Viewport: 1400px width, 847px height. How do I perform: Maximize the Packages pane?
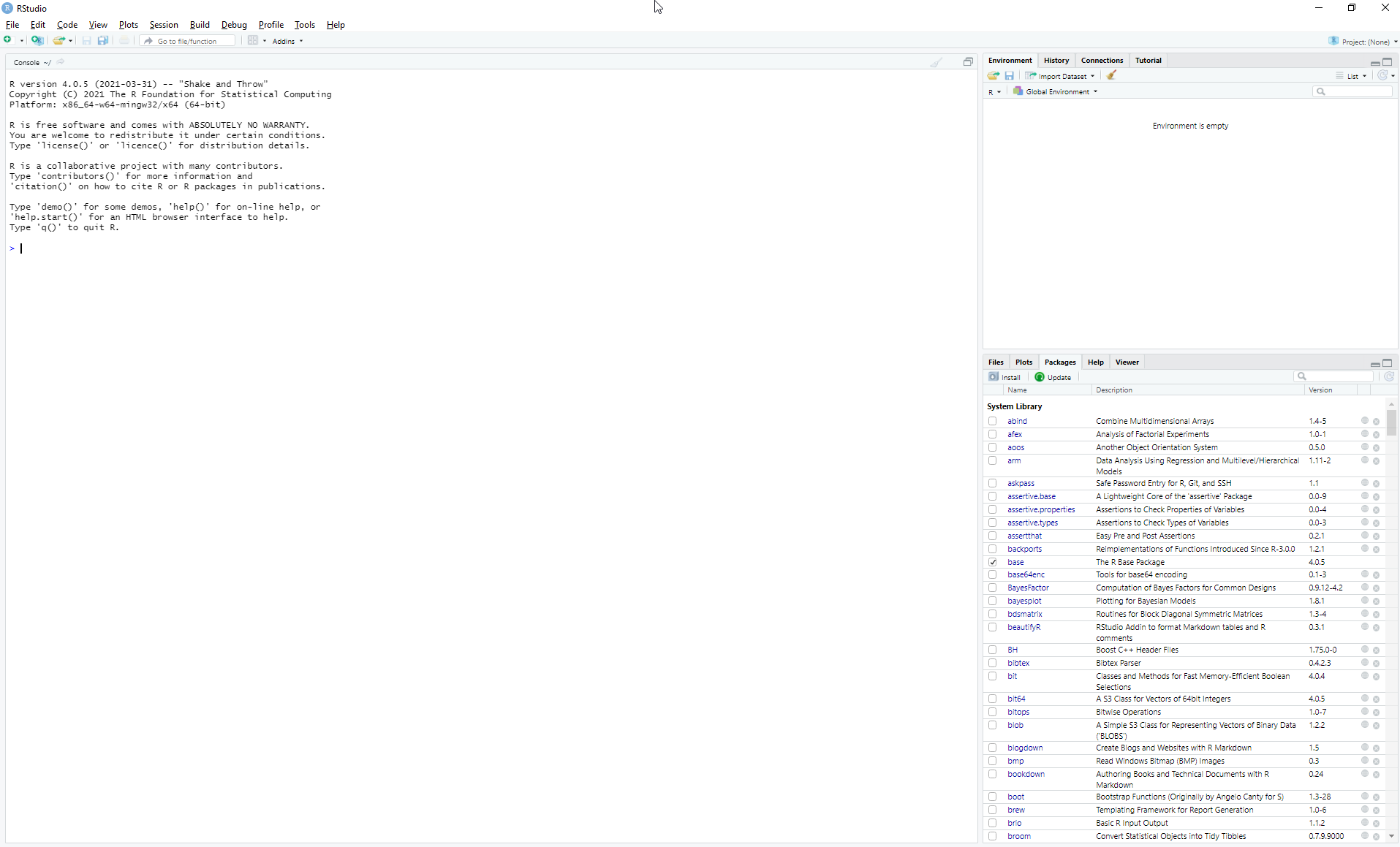tap(1388, 363)
